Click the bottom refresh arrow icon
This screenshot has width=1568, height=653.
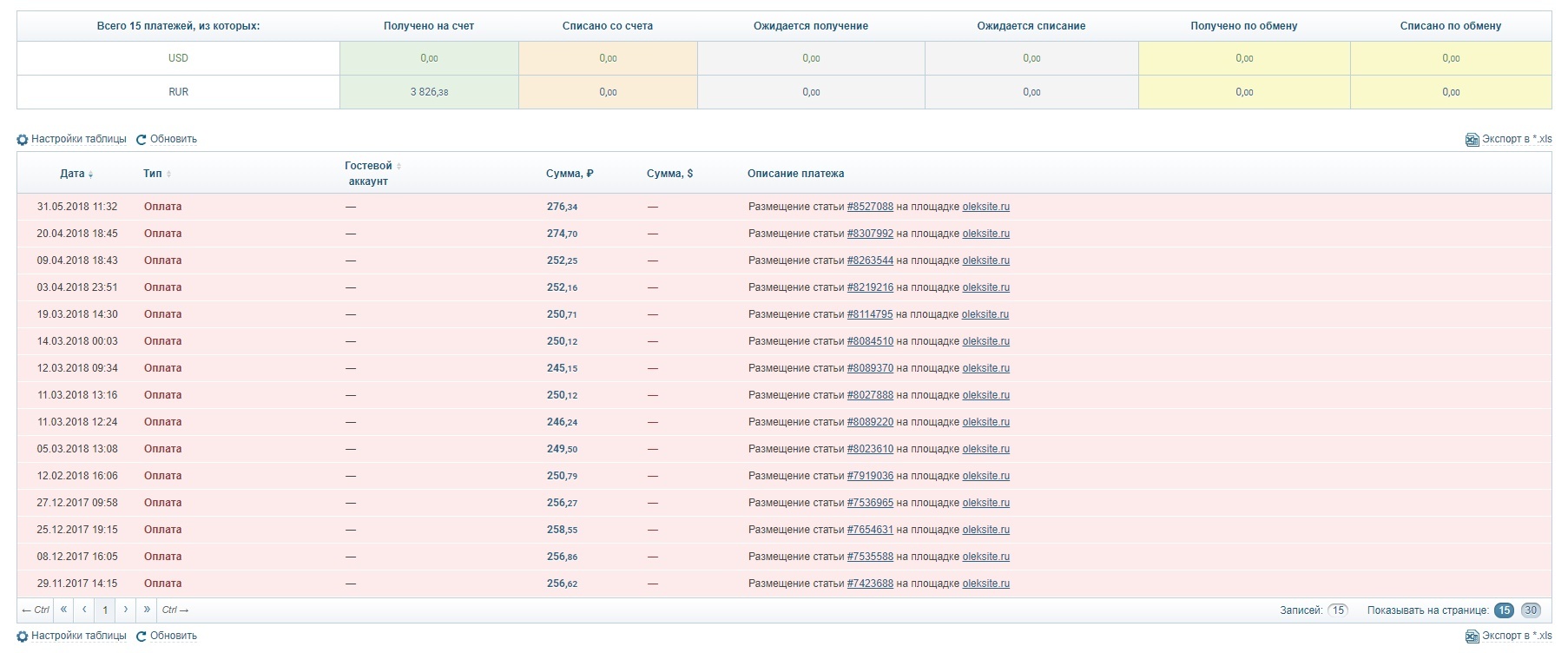tap(141, 637)
